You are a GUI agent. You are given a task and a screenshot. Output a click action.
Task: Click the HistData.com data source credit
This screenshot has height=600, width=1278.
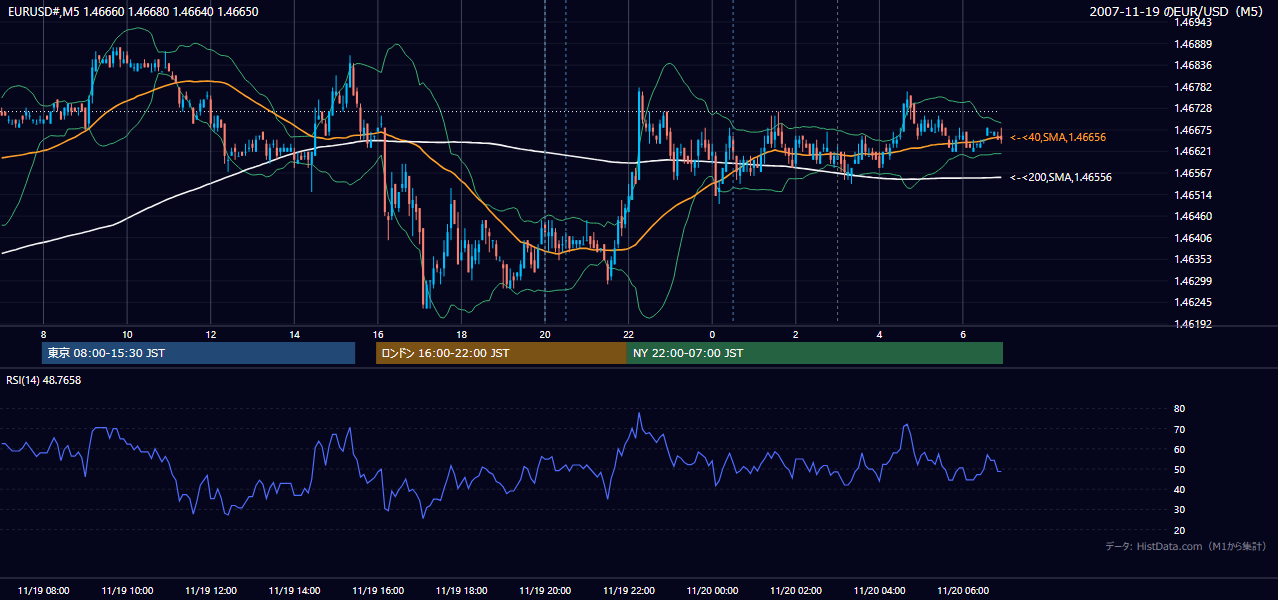coord(1186,546)
